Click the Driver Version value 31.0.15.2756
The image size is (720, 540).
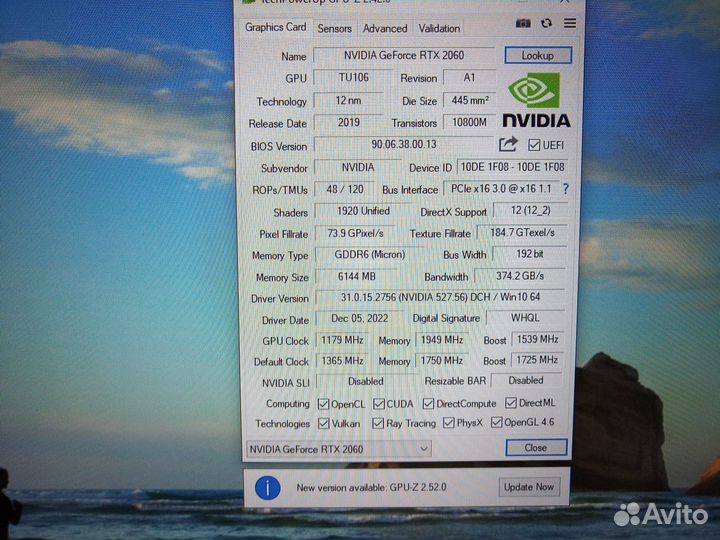(x=440, y=298)
